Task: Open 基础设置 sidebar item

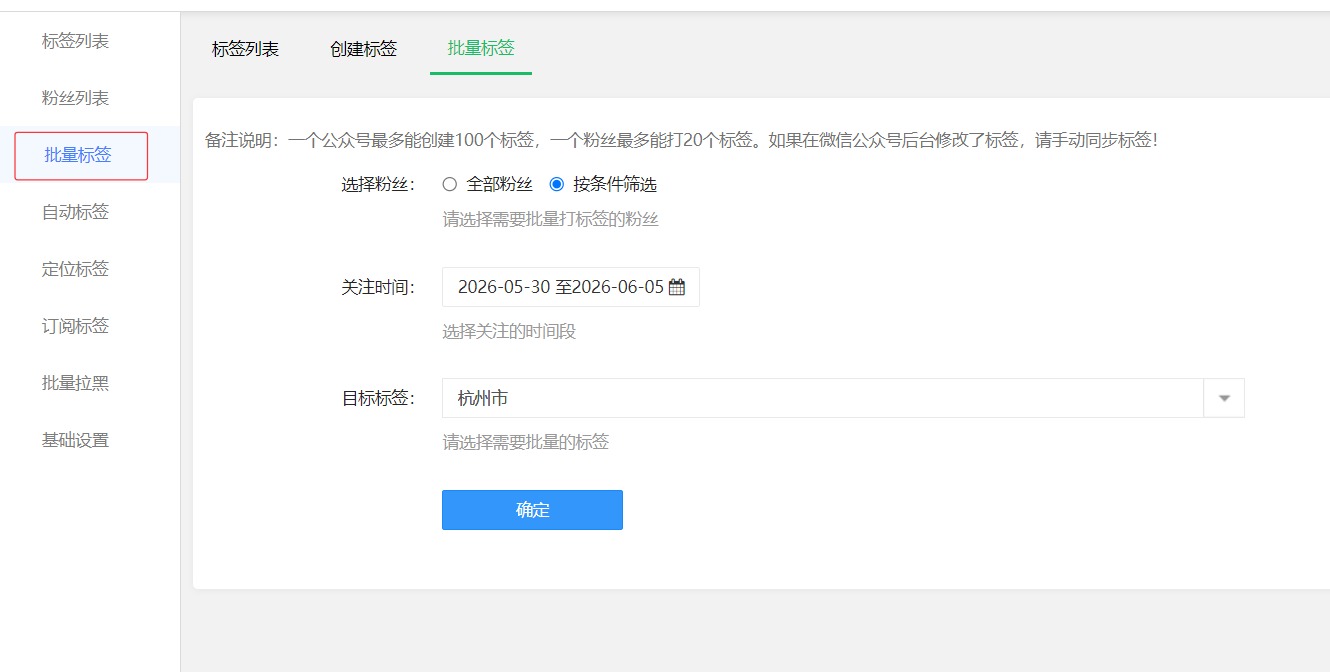Action: (x=75, y=440)
